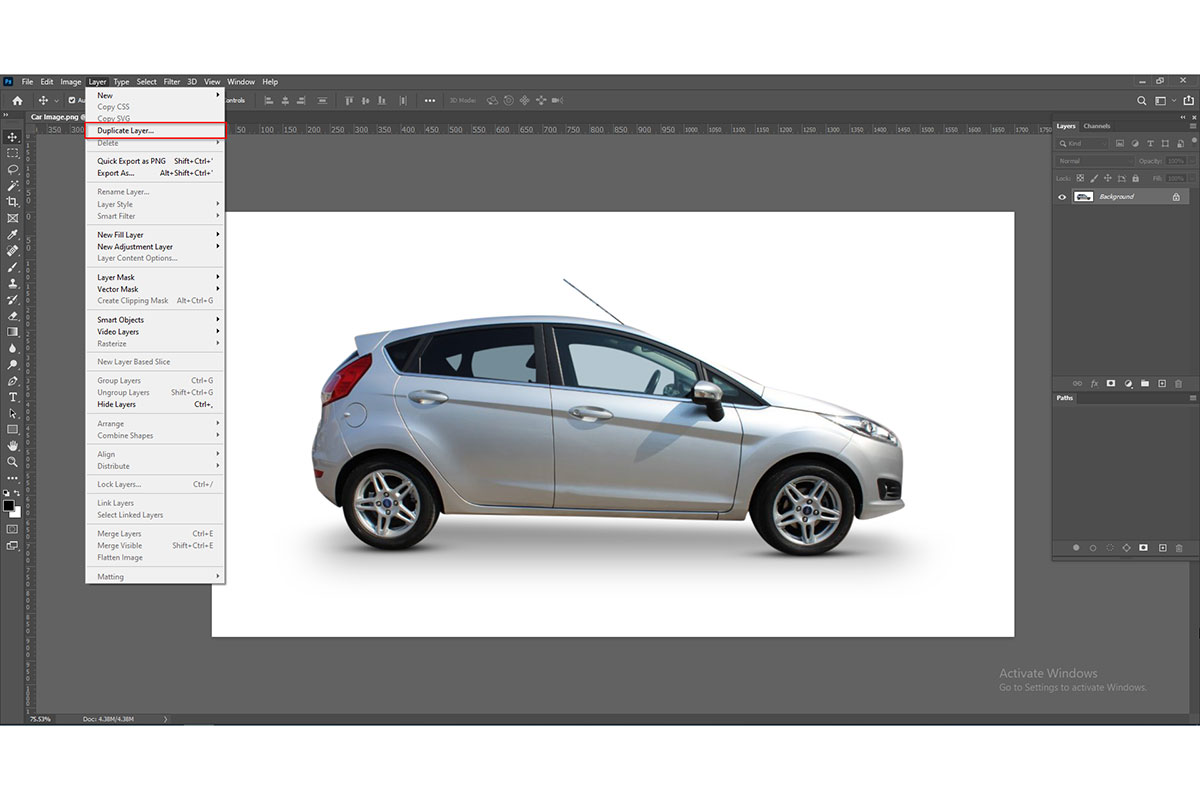Expand the Opacity value dropdown
Image resolution: width=1200 pixels, height=800 pixels.
click(x=1191, y=160)
